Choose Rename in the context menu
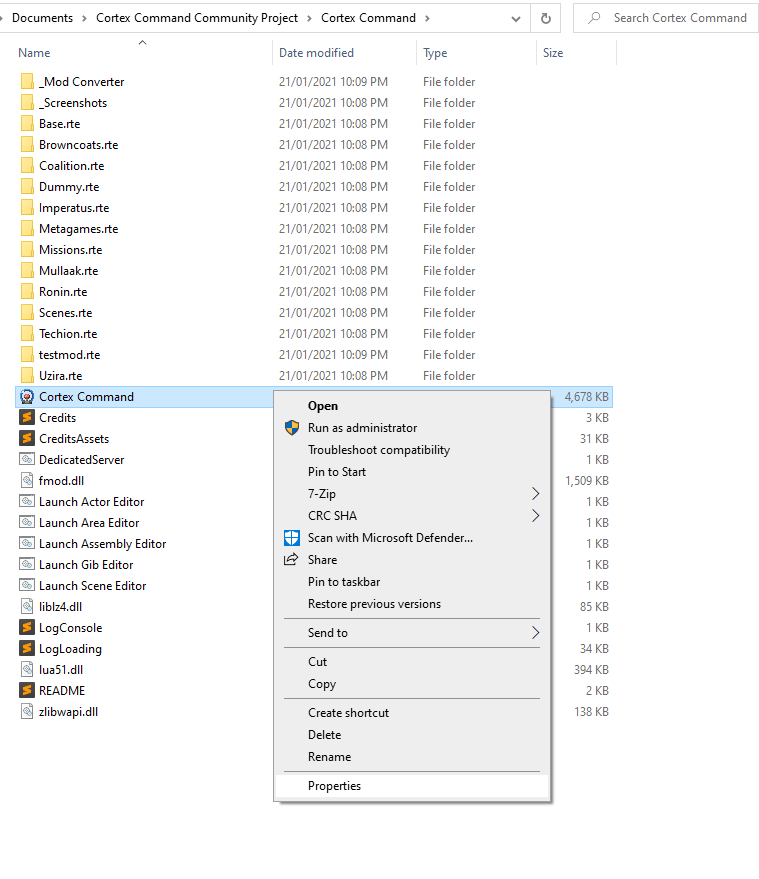Image resolution: width=759 pixels, height=879 pixels. [411, 757]
